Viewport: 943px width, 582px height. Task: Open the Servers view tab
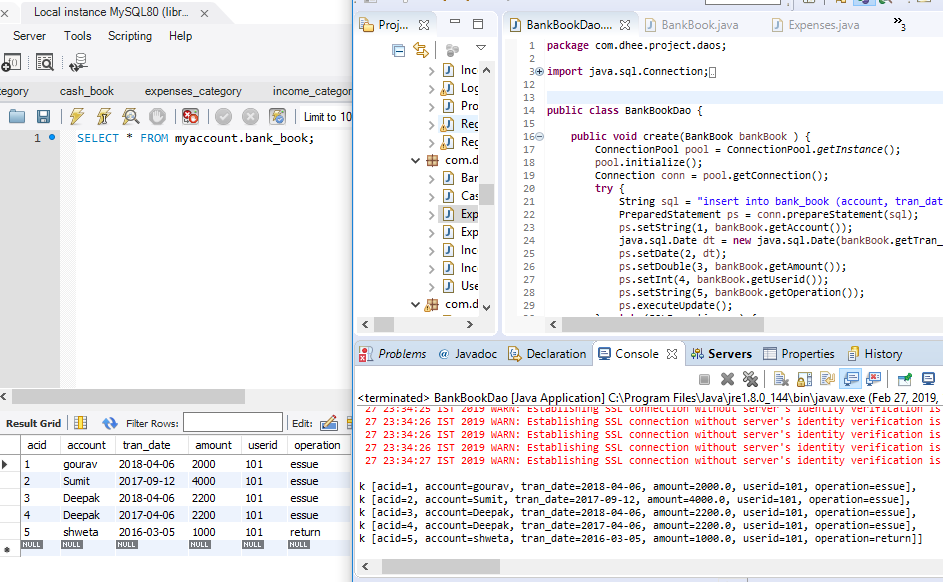(721, 354)
